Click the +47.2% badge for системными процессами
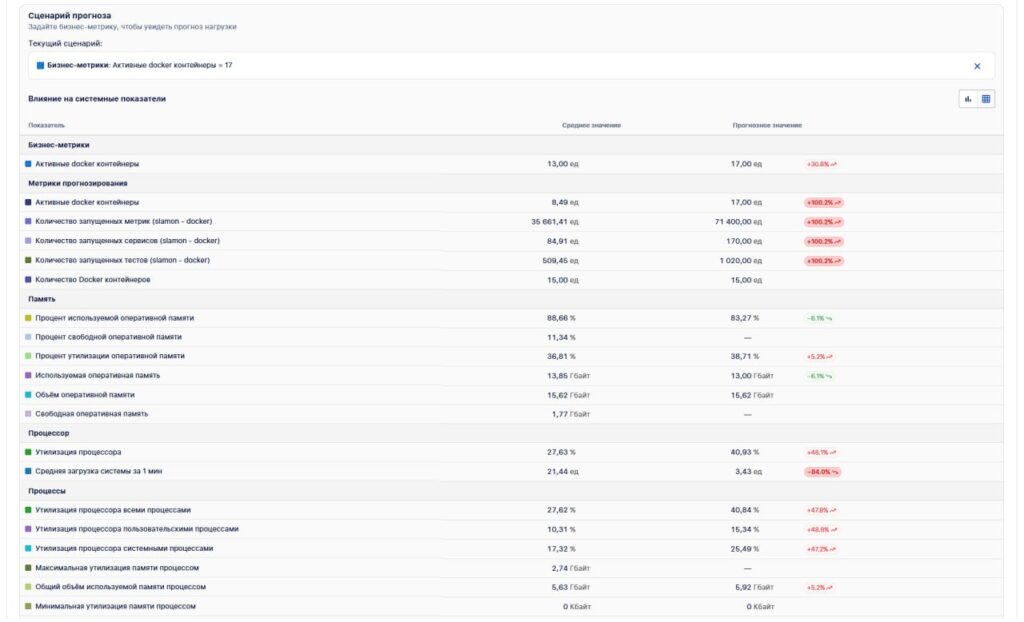The image size is (1024, 622). pos(821,548)
